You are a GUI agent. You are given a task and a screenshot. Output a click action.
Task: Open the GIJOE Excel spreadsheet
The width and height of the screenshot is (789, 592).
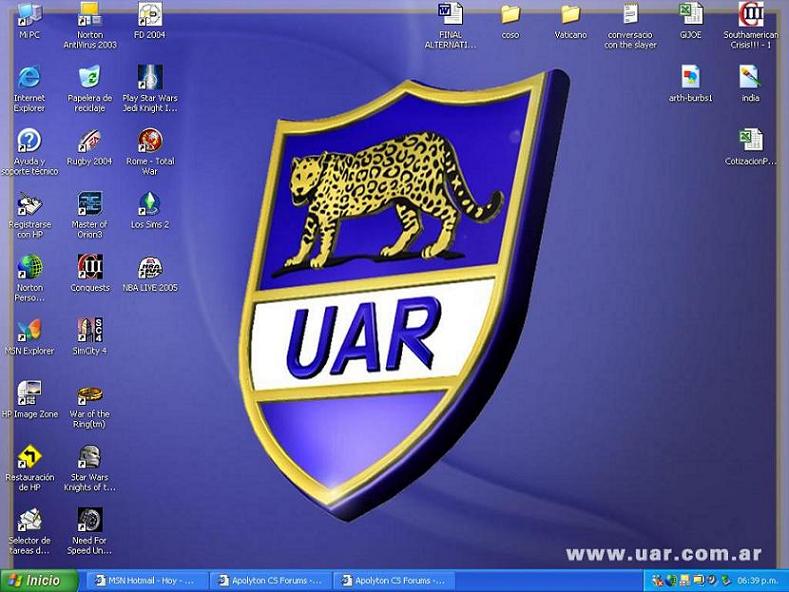691,20
